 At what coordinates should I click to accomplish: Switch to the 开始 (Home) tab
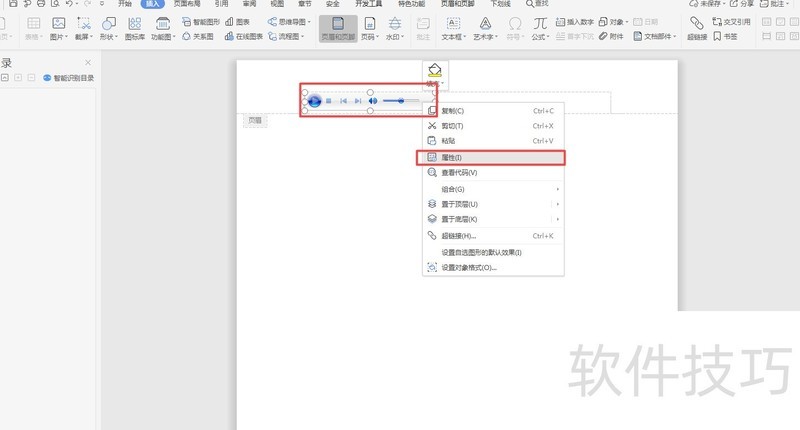tap(125, 4)
